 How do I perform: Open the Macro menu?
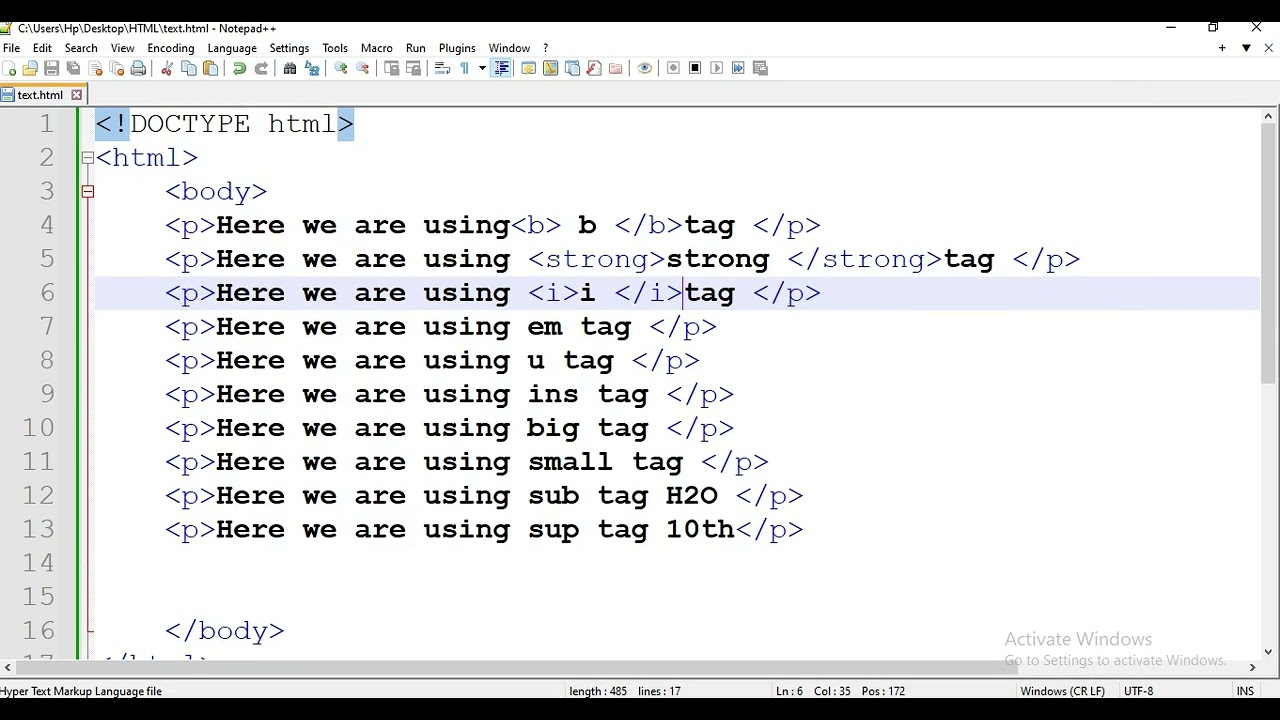[376, 48]
